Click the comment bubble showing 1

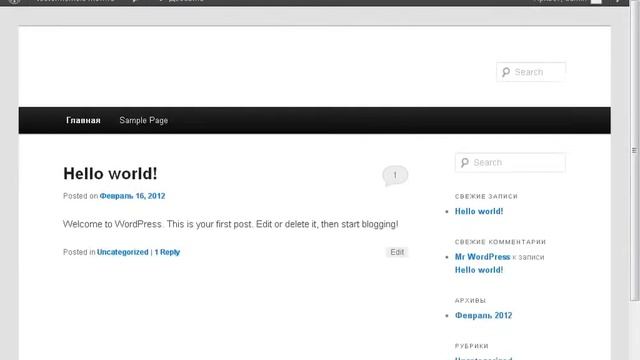[x=395, y=176]
